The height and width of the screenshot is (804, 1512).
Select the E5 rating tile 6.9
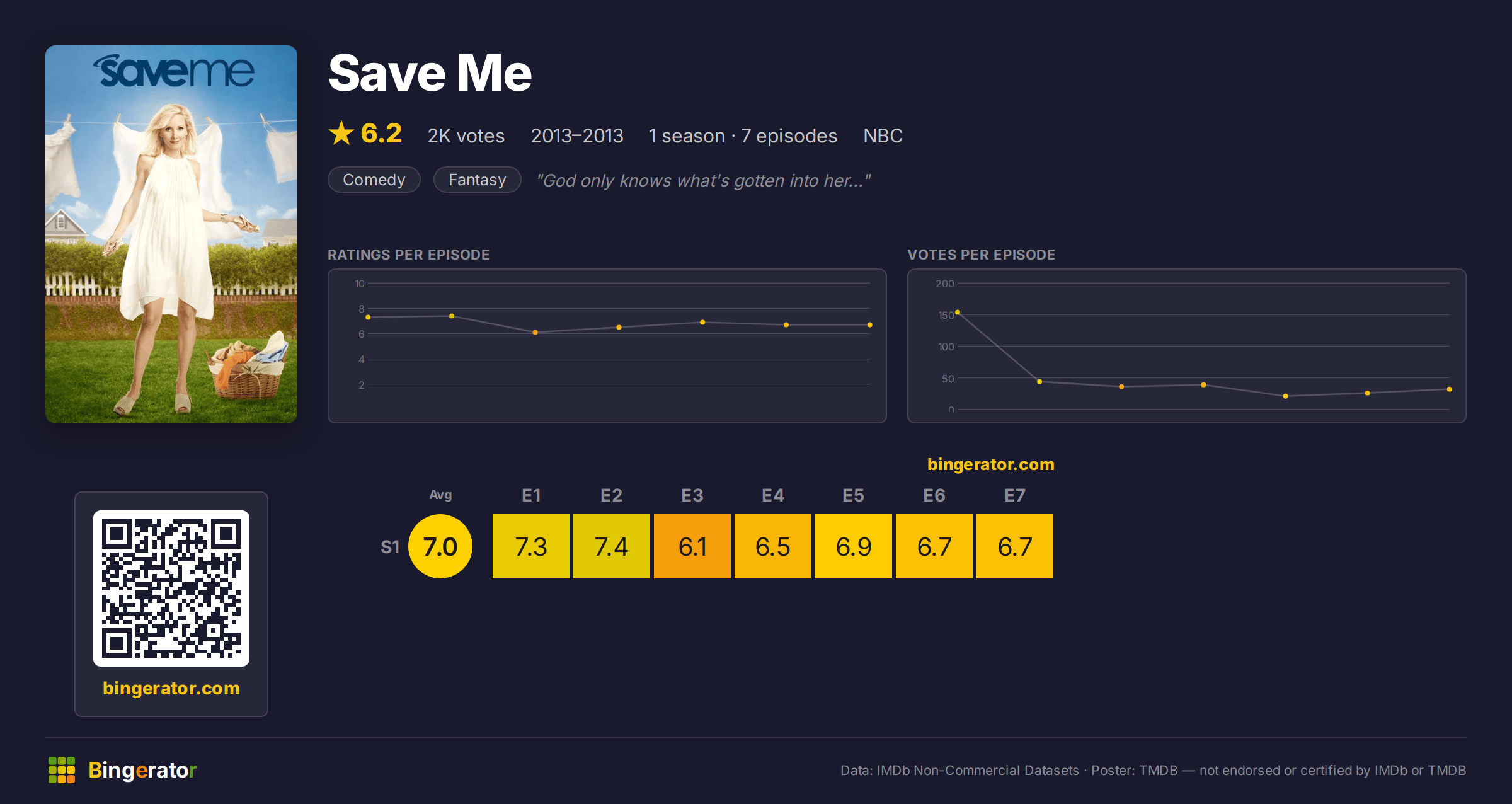854,546
